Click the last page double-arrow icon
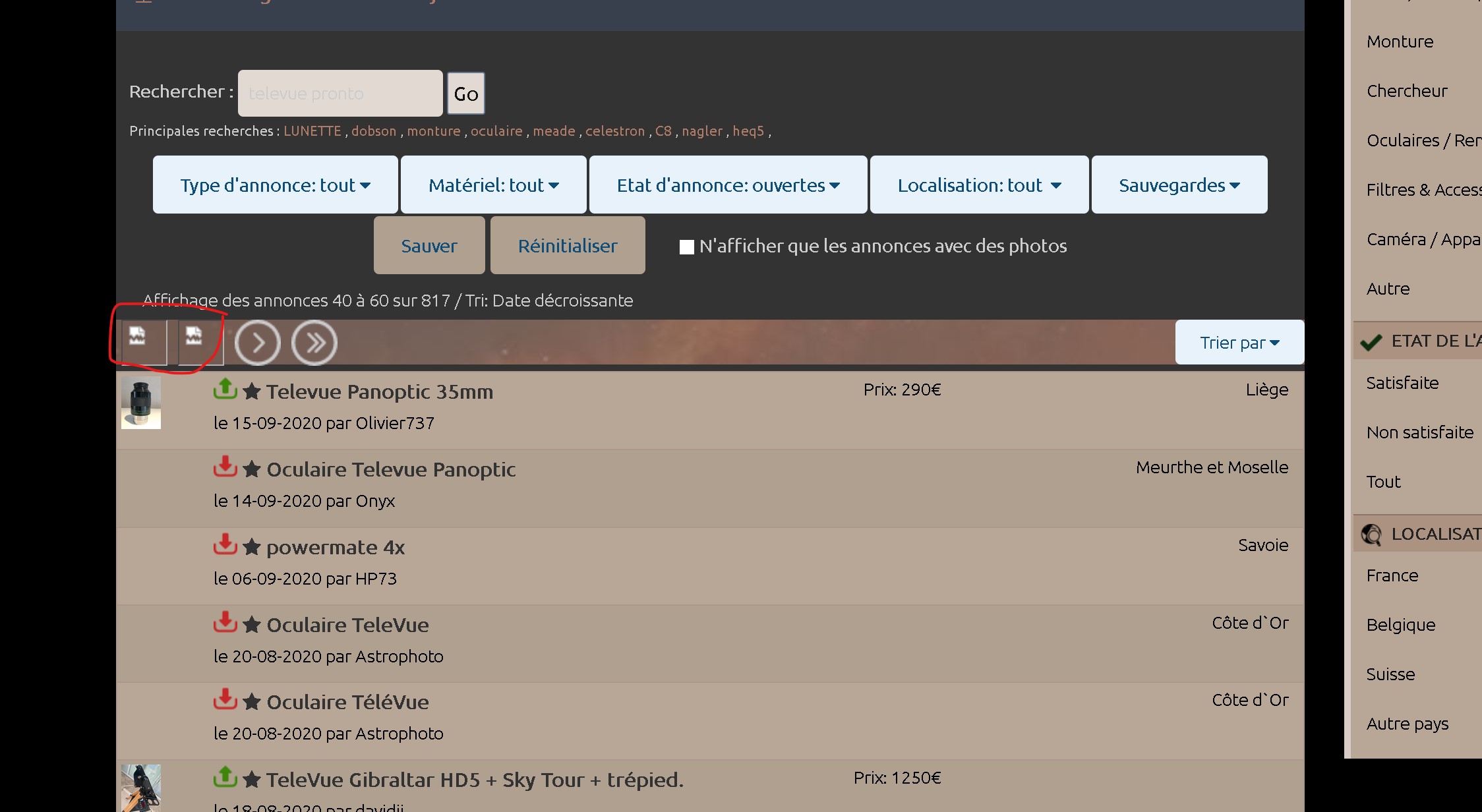 tap(314, 343)
